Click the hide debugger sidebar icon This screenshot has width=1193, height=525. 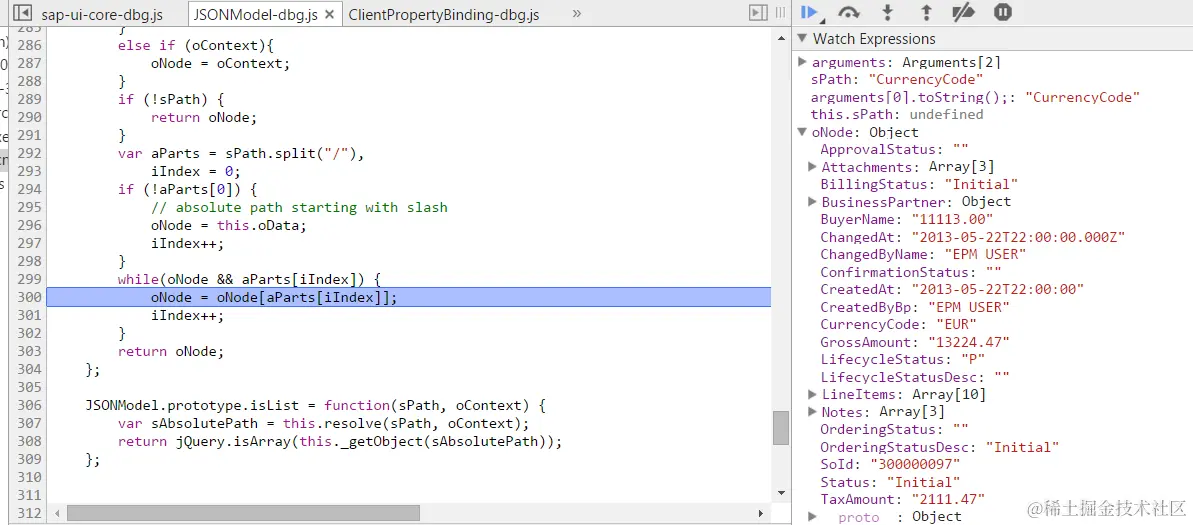point(758,13)
